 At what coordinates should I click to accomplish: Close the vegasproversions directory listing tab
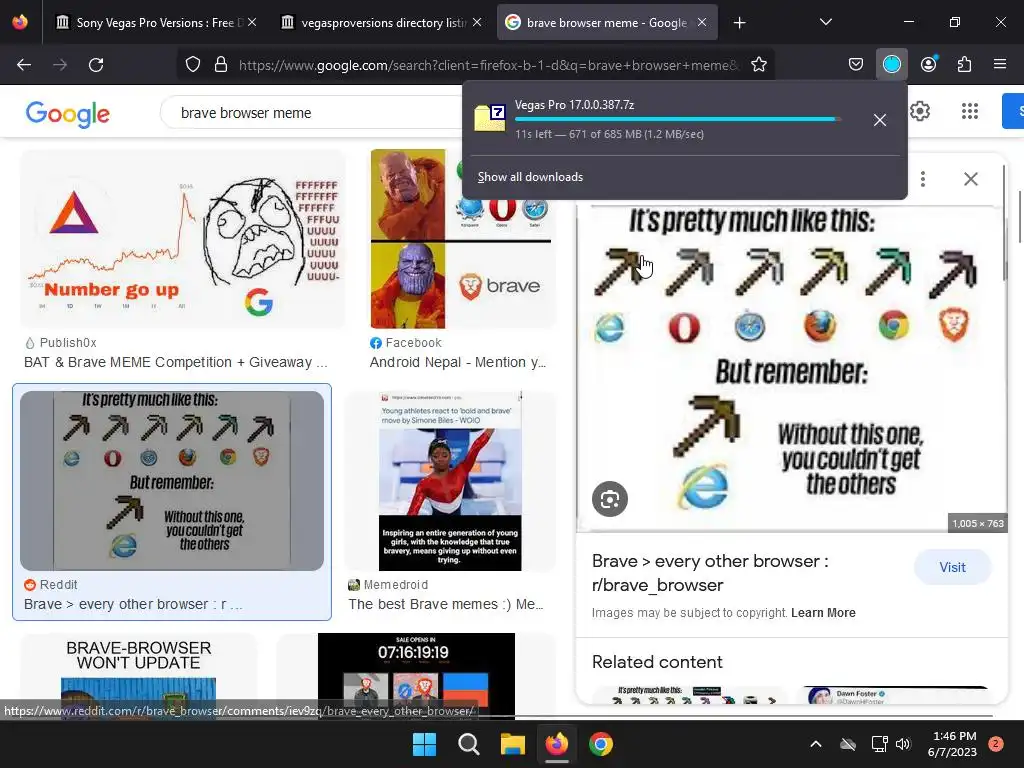[x=477, y=22]
